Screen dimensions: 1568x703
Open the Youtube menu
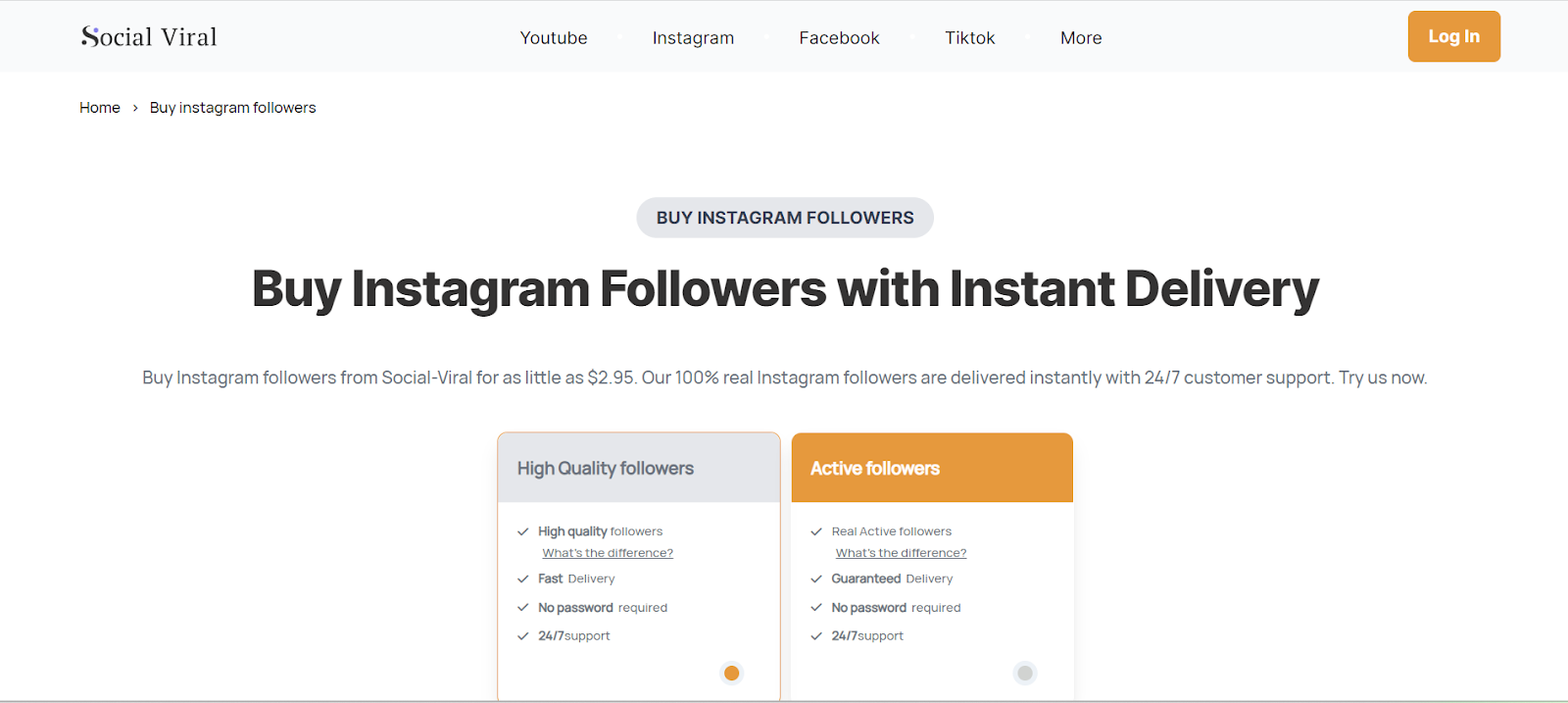554,38
